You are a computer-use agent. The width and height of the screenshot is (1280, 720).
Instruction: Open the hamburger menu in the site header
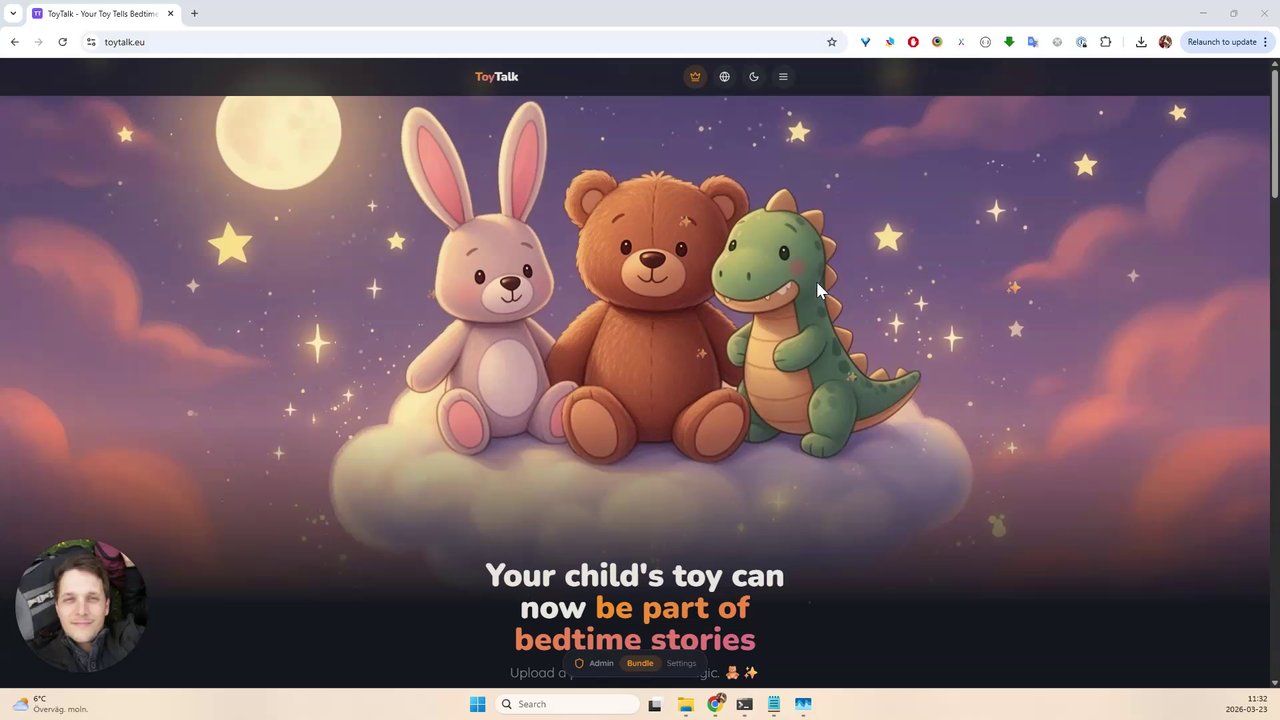pyautogui.click(x=783, y=77)
